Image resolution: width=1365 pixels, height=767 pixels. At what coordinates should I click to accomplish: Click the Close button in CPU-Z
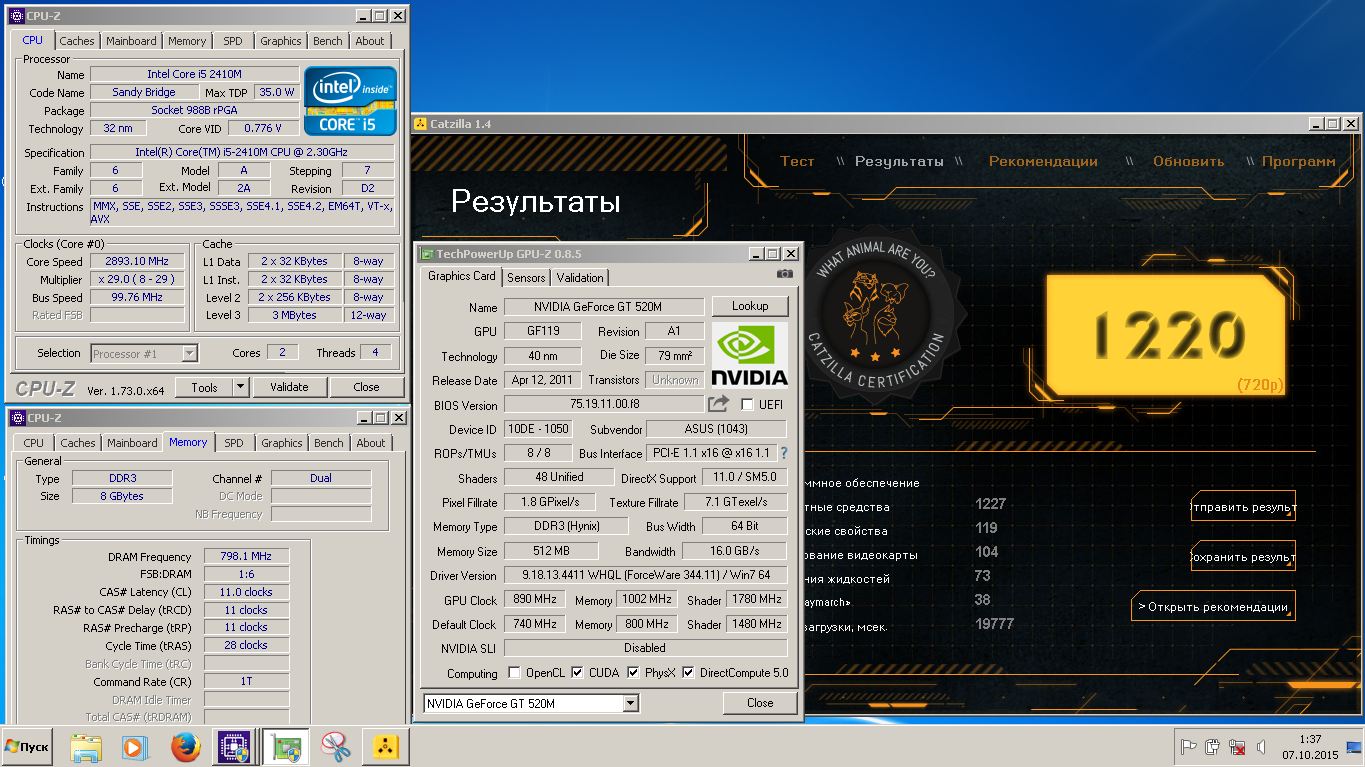pos(367,387)
